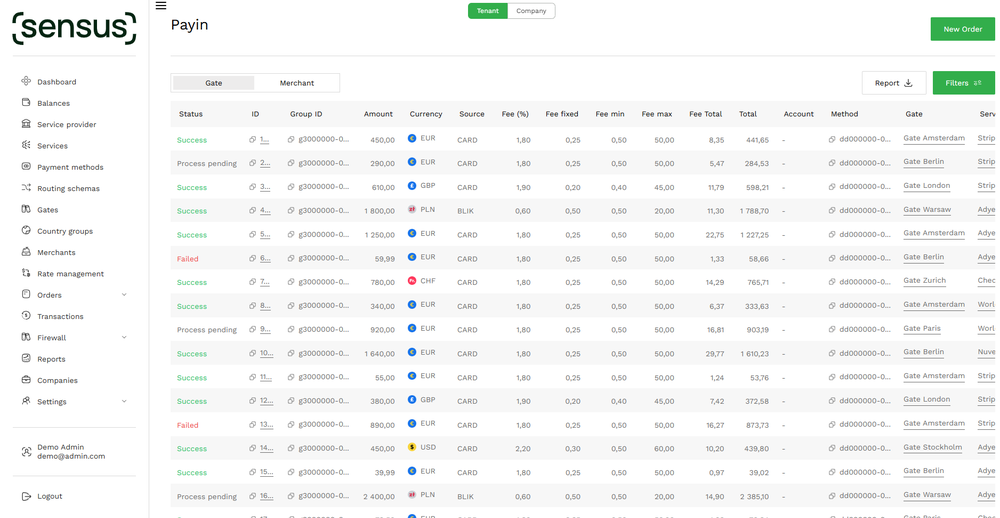
Task: Click the Reports sidebar icon
Action: [26, 358]
